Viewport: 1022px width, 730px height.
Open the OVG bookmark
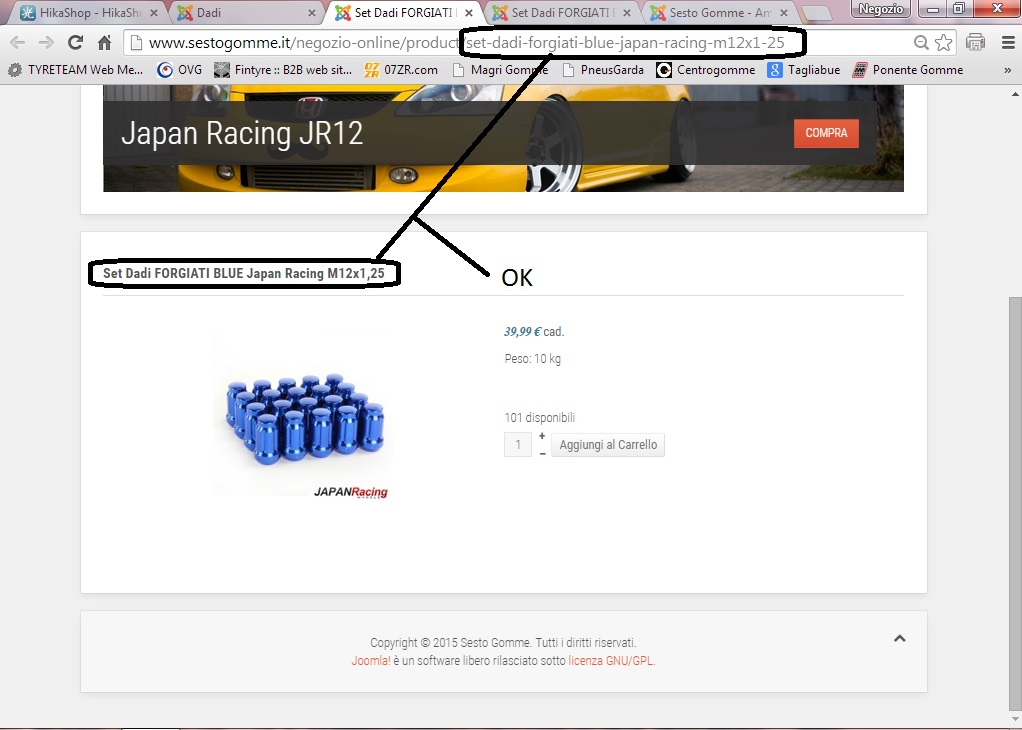[180, 70]
